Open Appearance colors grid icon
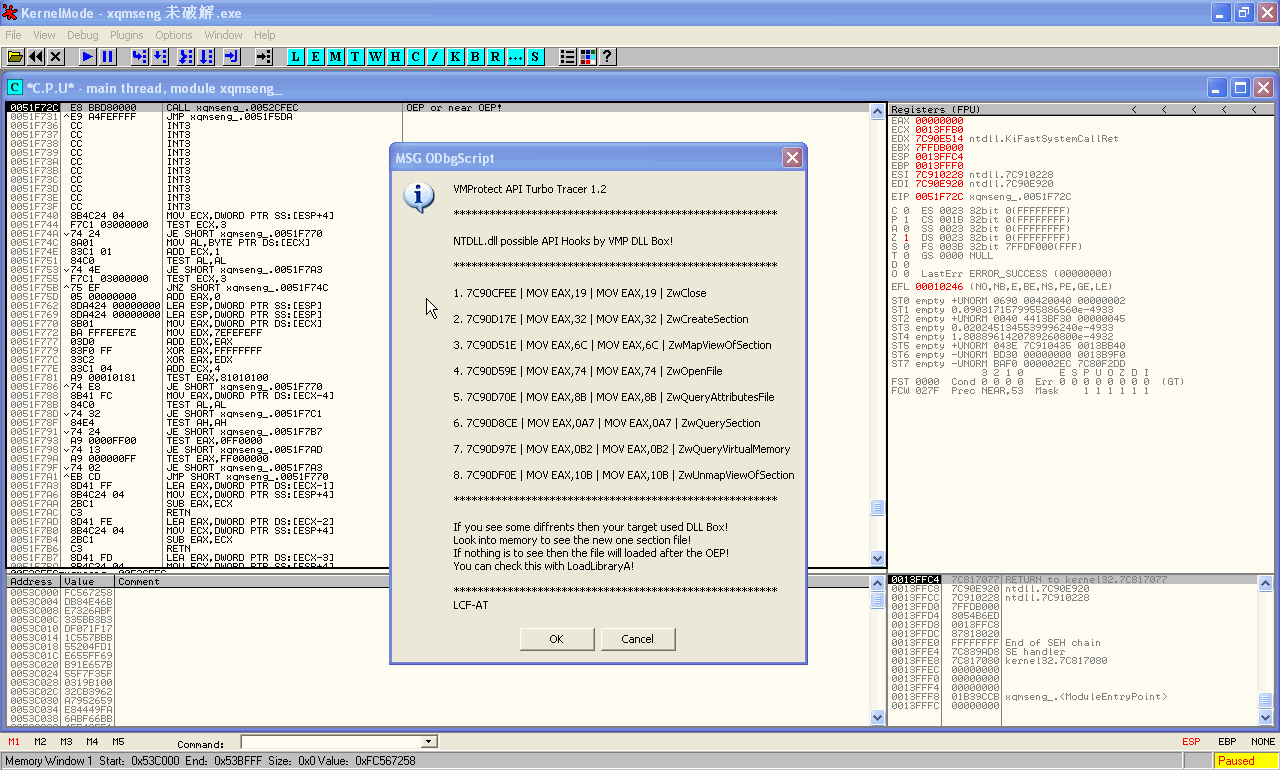The width and height of the screenshot is (1280, 770). click(587, 57)
